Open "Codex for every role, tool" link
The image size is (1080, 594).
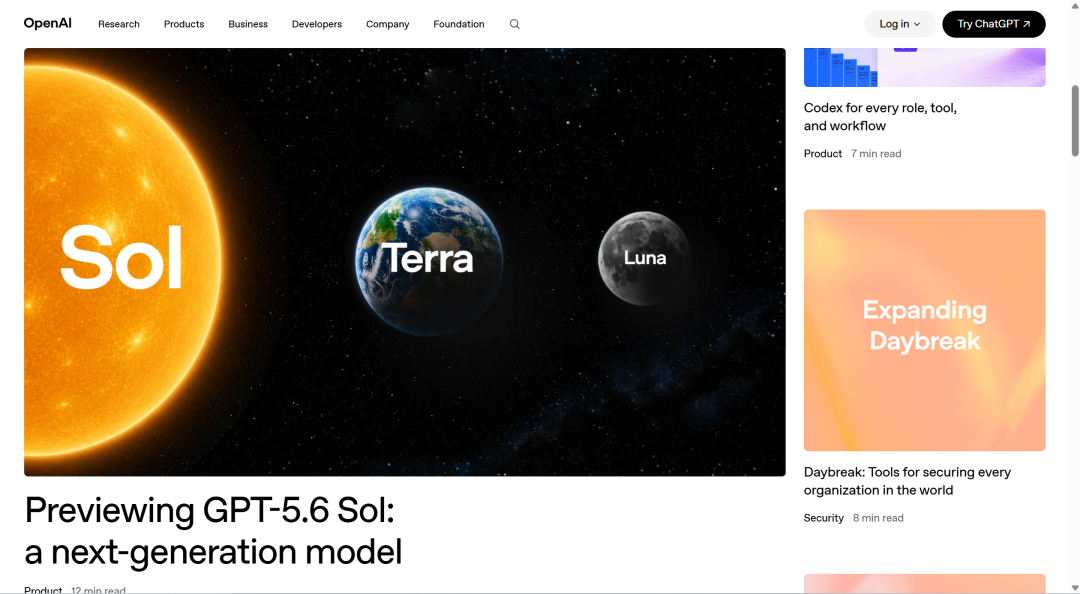click(x=880, y=116)
